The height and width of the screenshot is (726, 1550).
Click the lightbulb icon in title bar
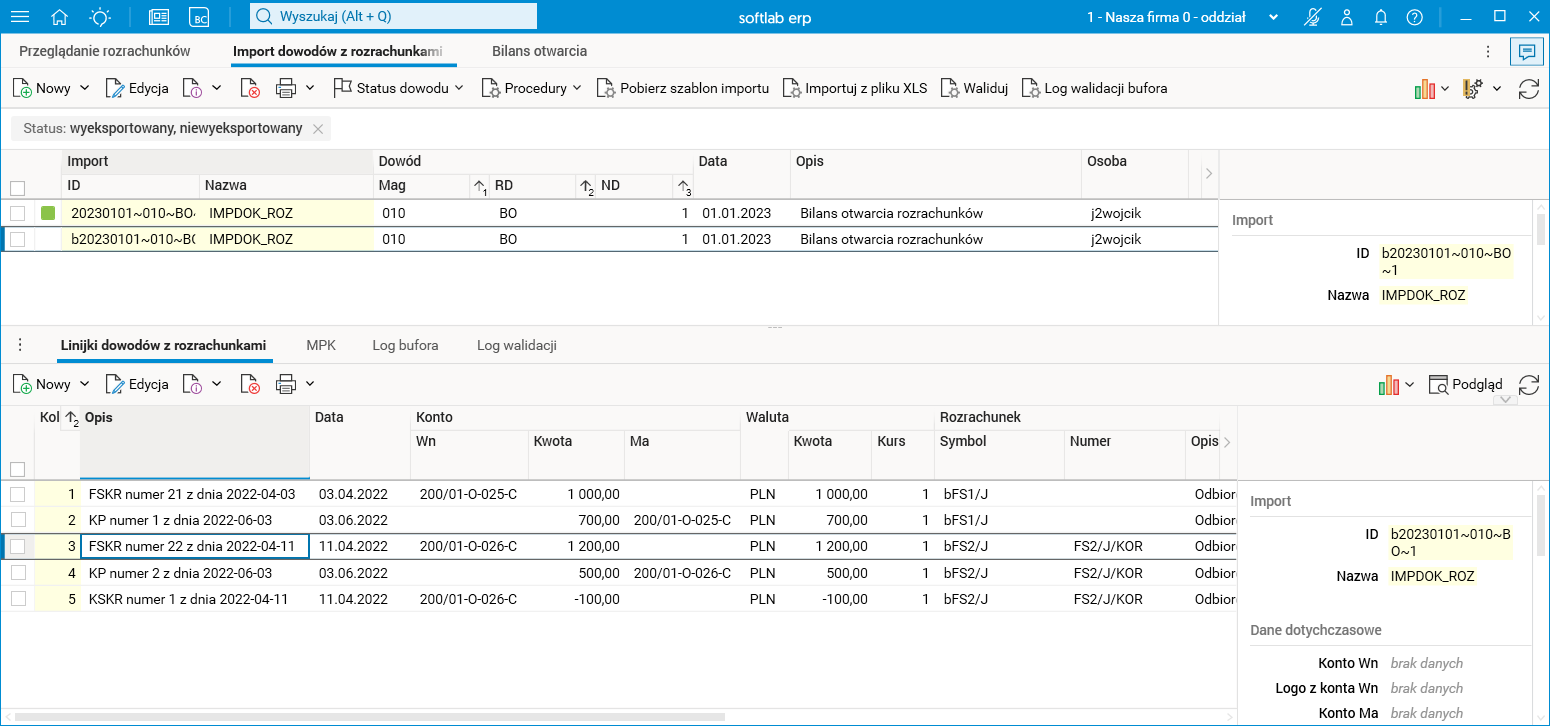(x=100, y=17)
